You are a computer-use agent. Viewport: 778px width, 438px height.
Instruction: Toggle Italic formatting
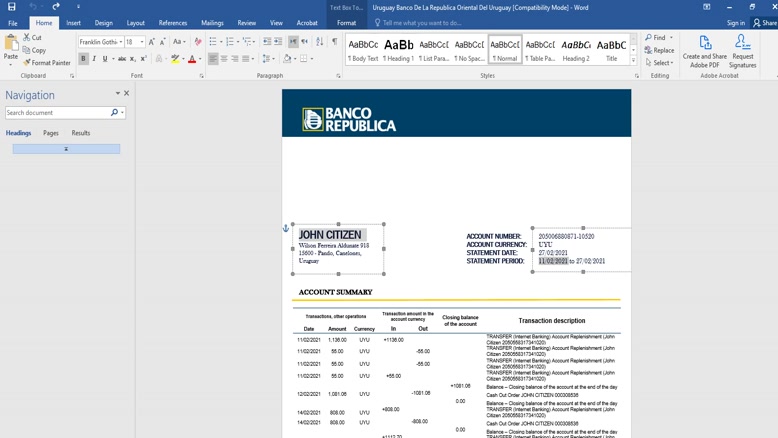pos(94,59)
